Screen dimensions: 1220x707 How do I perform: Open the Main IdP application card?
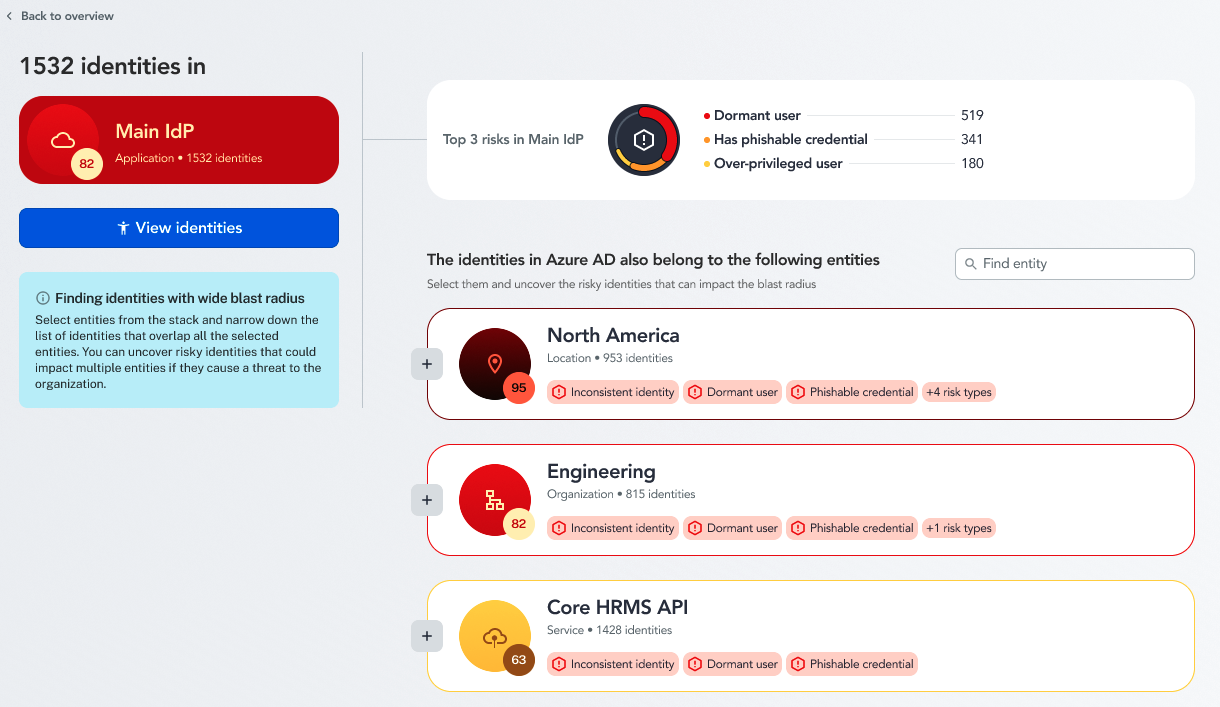click(x=179, y=140)
